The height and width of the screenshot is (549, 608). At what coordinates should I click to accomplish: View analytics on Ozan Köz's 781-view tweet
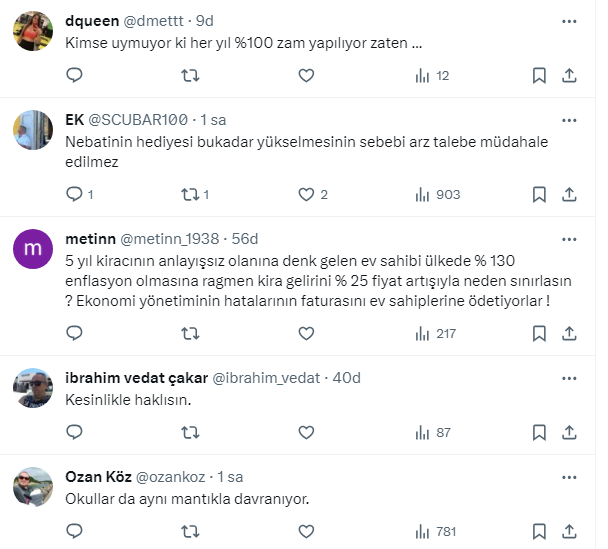pyautogui.click(x=438, y=531)
